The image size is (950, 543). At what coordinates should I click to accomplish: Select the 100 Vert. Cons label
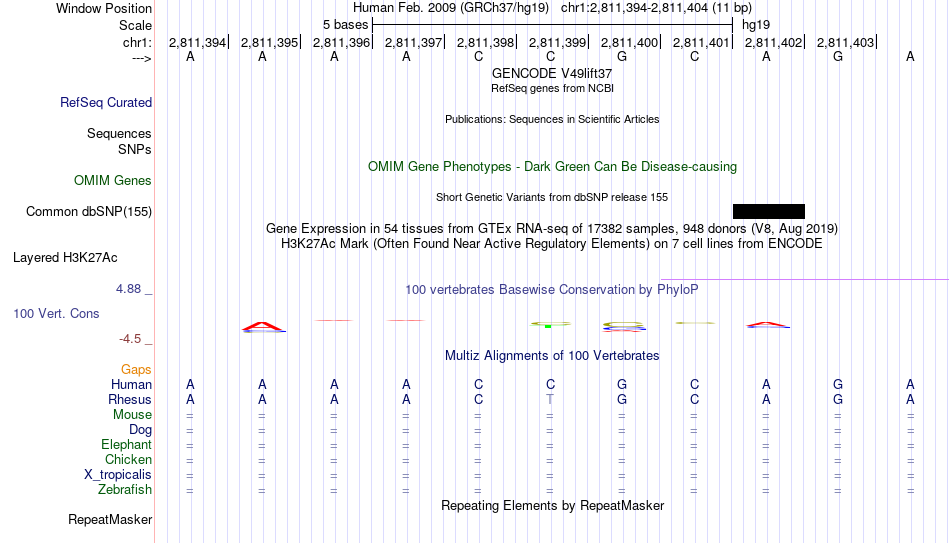pyautogui.click(x=56, y=313)
